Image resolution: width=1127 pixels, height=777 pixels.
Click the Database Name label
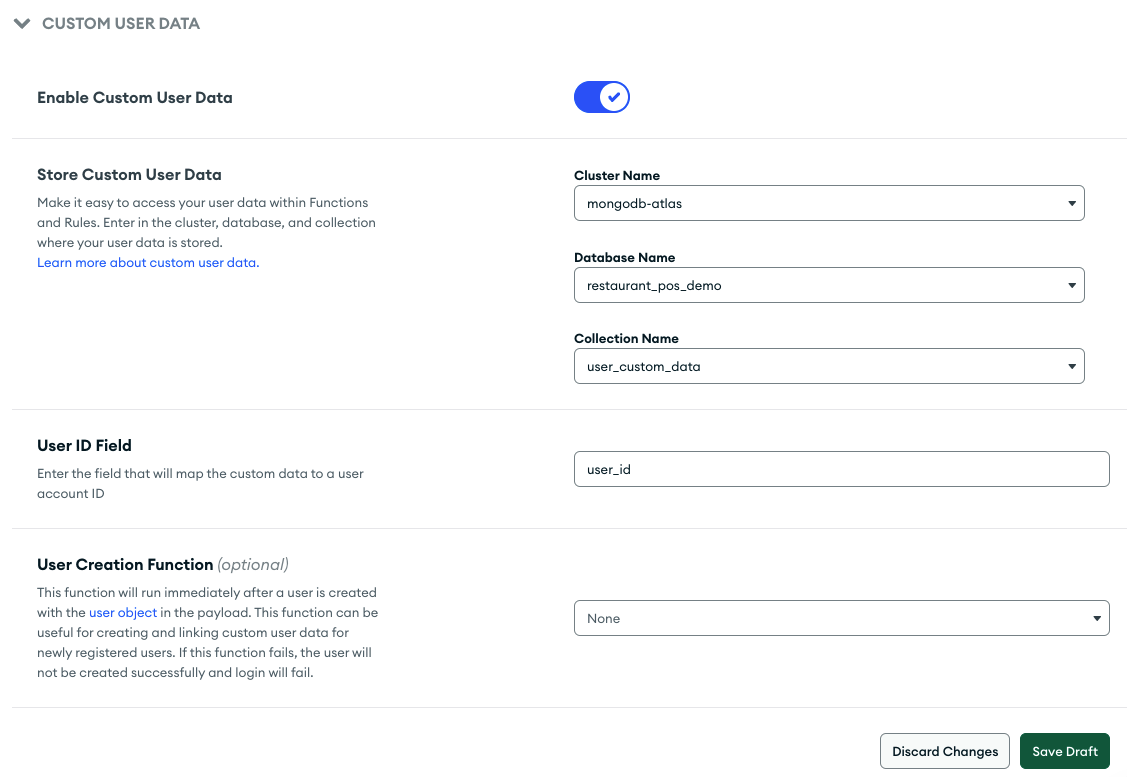625,257
